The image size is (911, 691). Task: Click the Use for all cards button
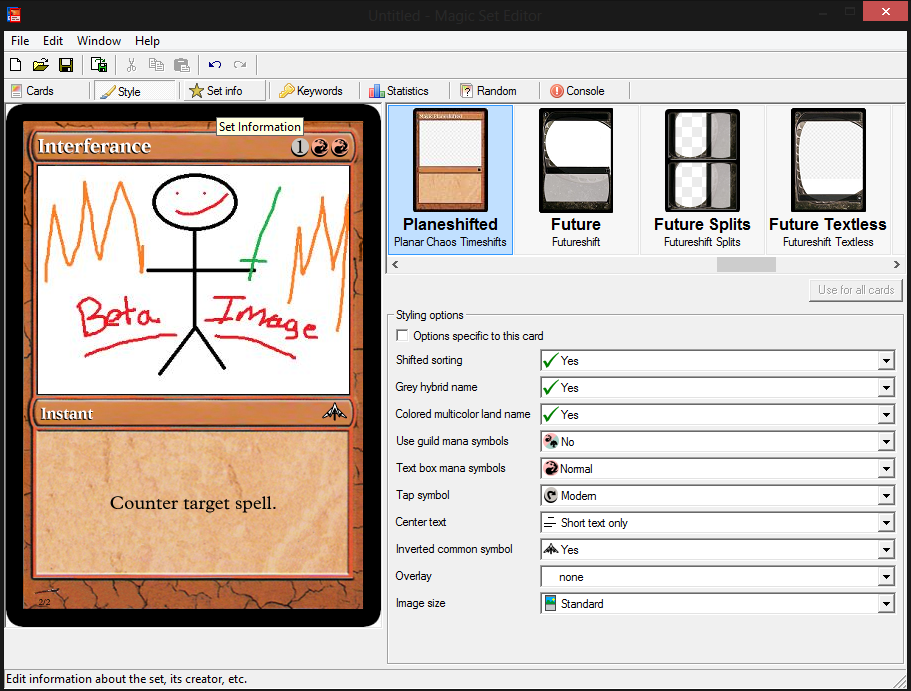point(856,290)
